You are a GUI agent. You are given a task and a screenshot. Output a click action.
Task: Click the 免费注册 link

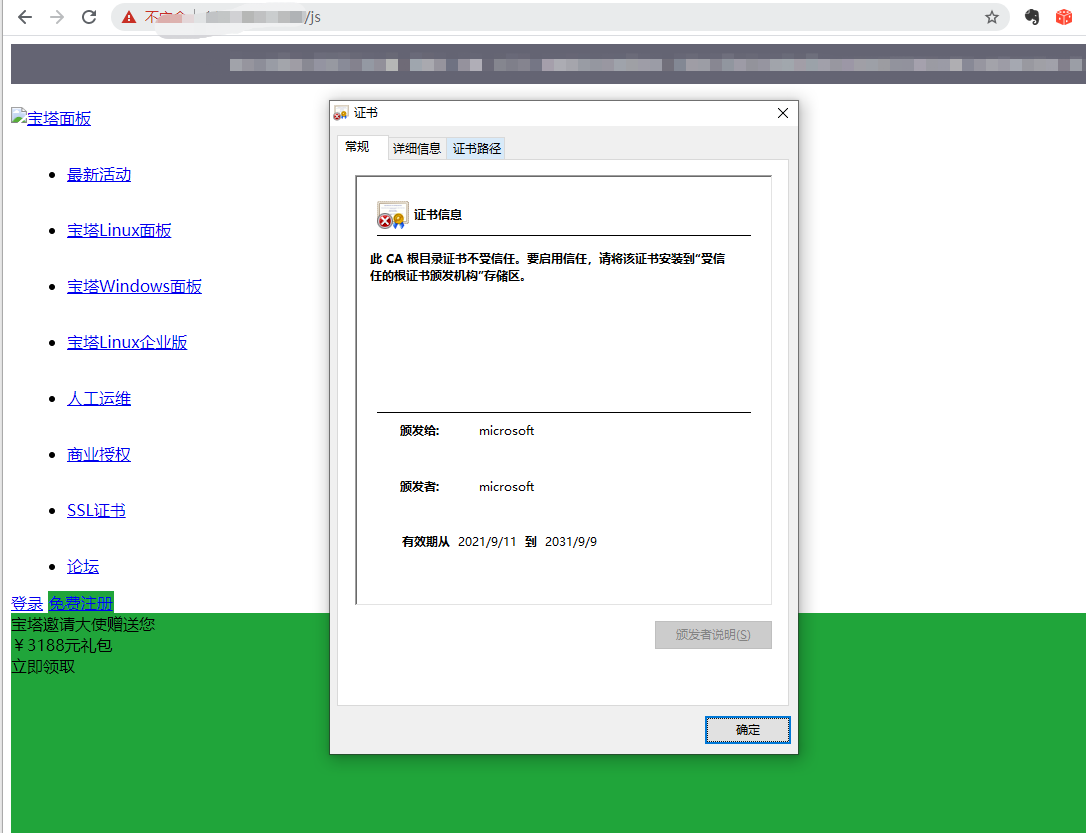click(x=80, y=603)
